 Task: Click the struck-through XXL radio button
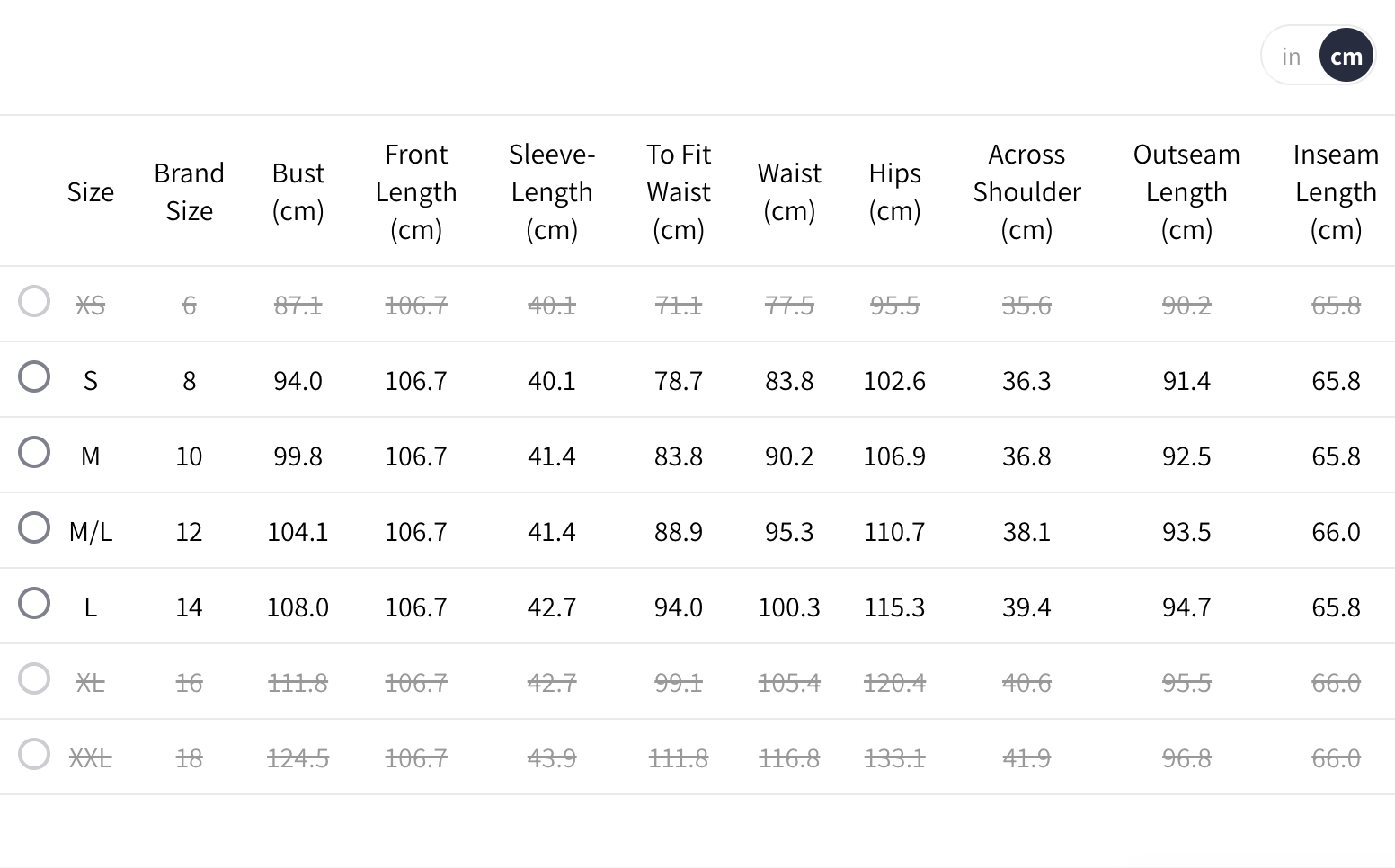tap(34, 754)
